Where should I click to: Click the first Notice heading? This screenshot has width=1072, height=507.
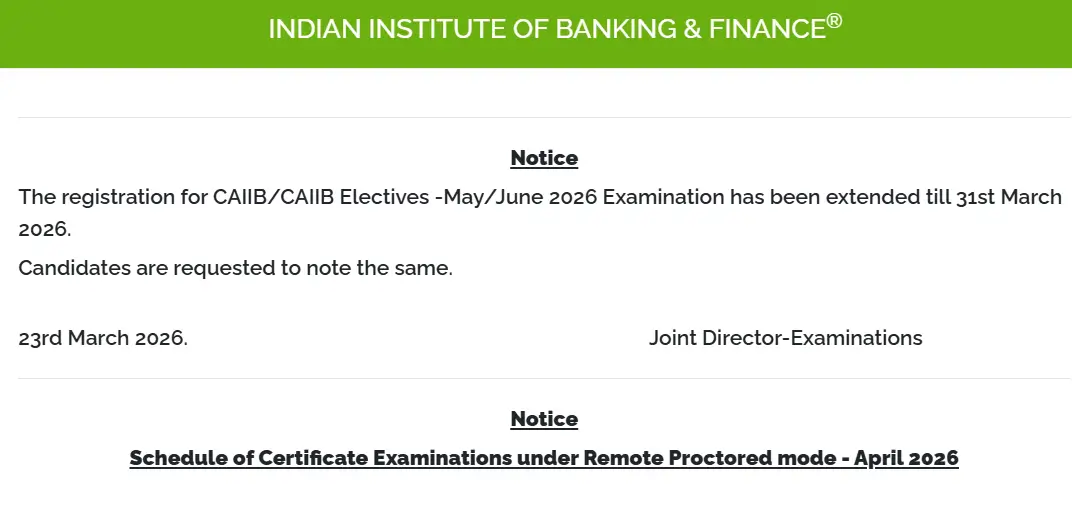pos(544,158)
